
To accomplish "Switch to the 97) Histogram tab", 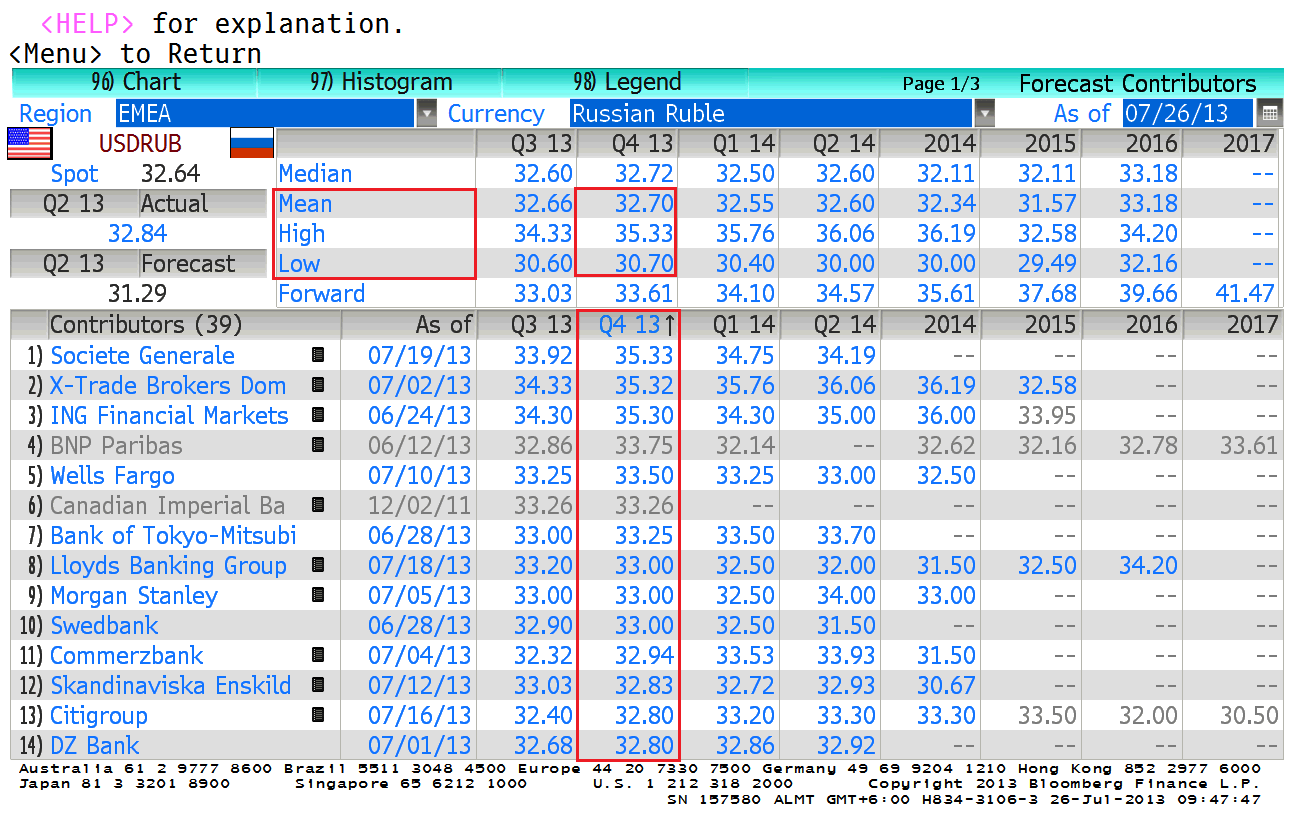I will (x=381, y=82).
